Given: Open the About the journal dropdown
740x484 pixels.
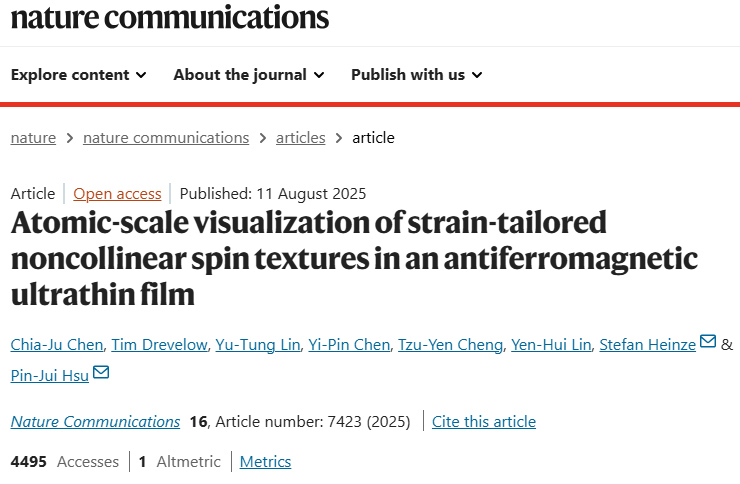Looking at the screenshot, I should 248,75.
